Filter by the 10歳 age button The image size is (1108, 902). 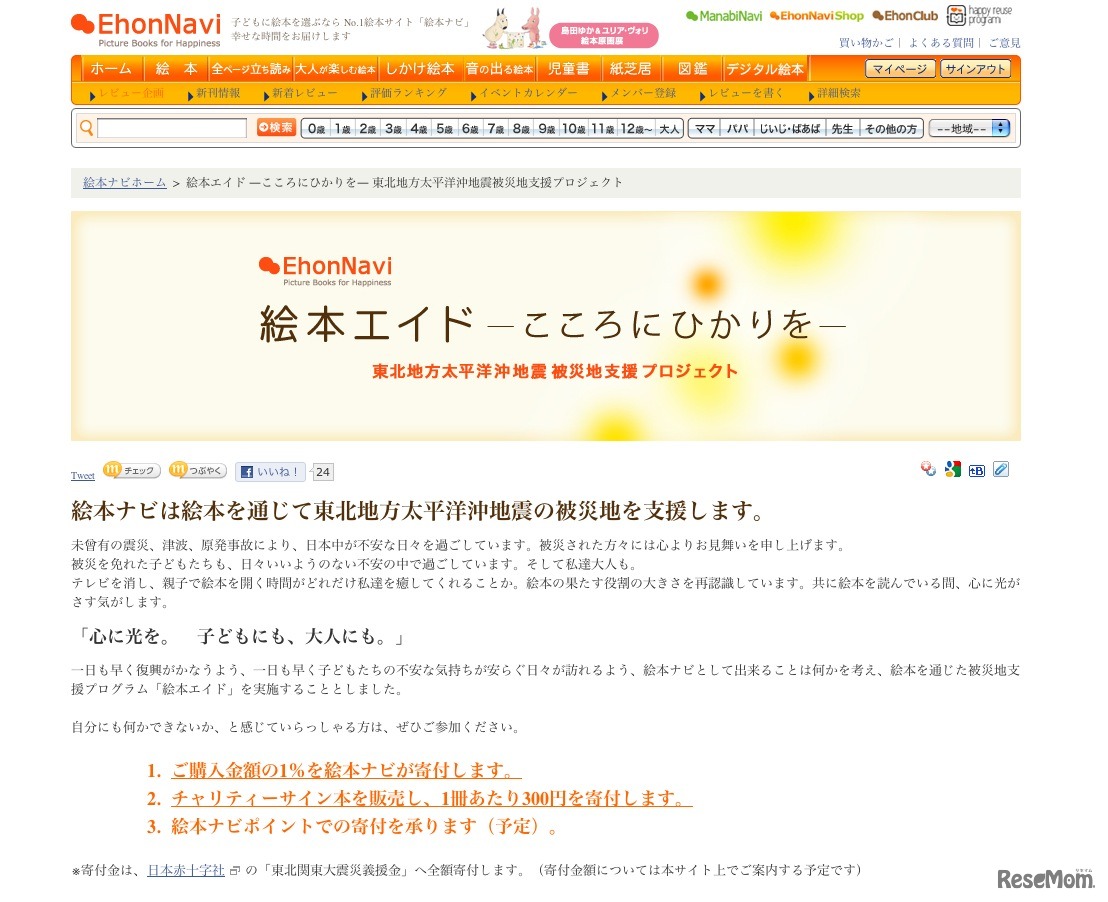[573, 129]
